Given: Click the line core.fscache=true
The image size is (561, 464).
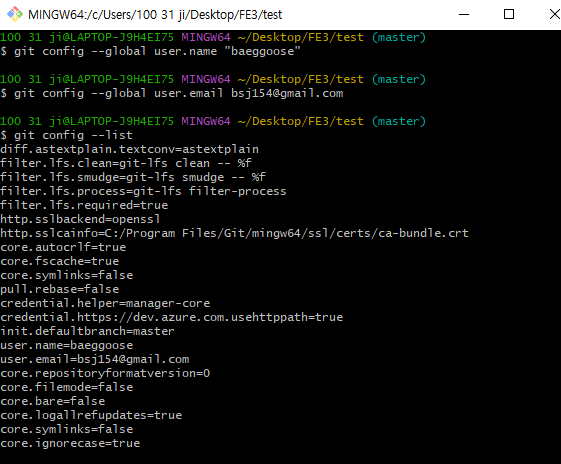Looking at the screenshot, I should [60, 261].
